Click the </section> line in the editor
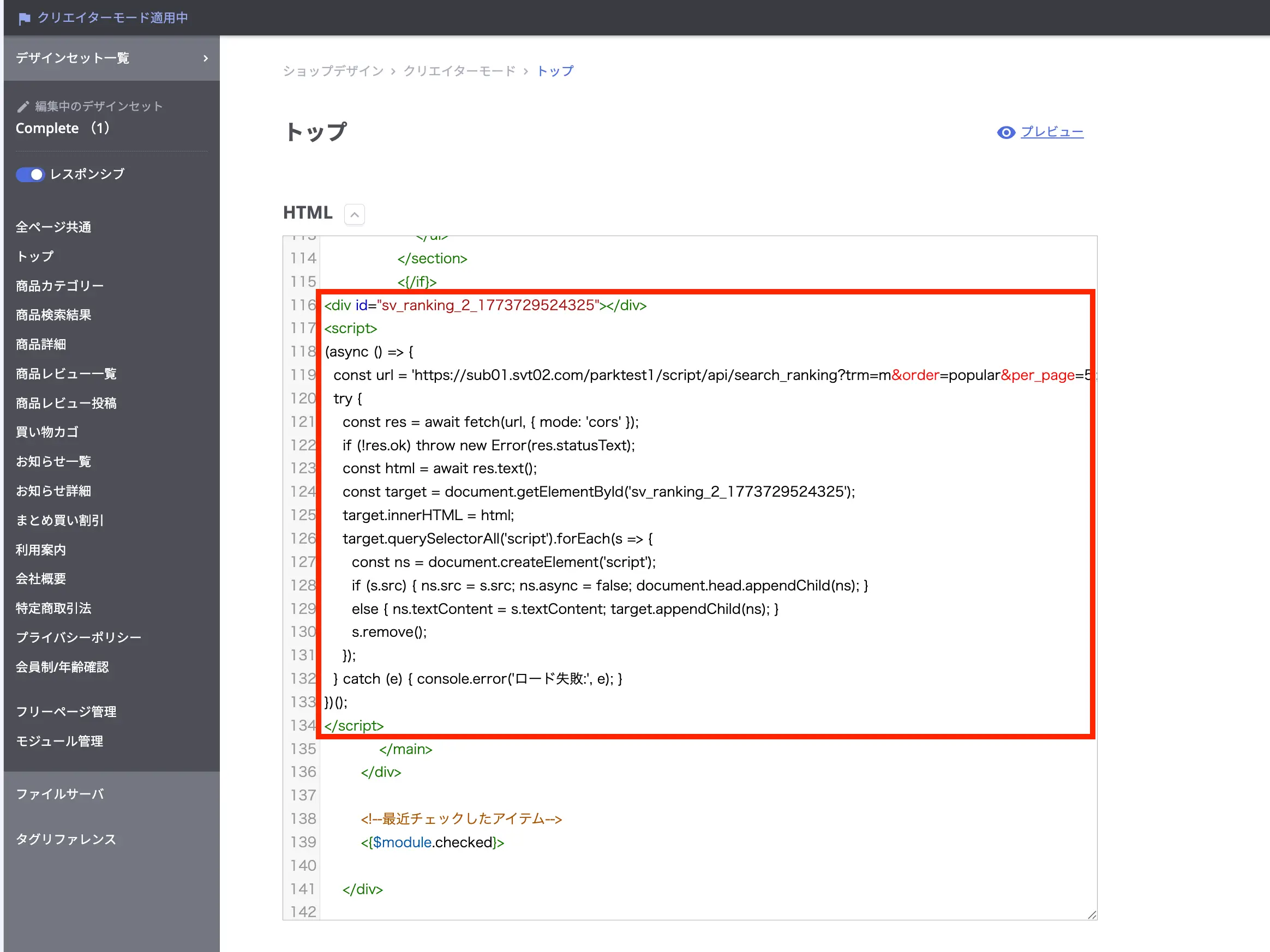 (x=432, y=259)
